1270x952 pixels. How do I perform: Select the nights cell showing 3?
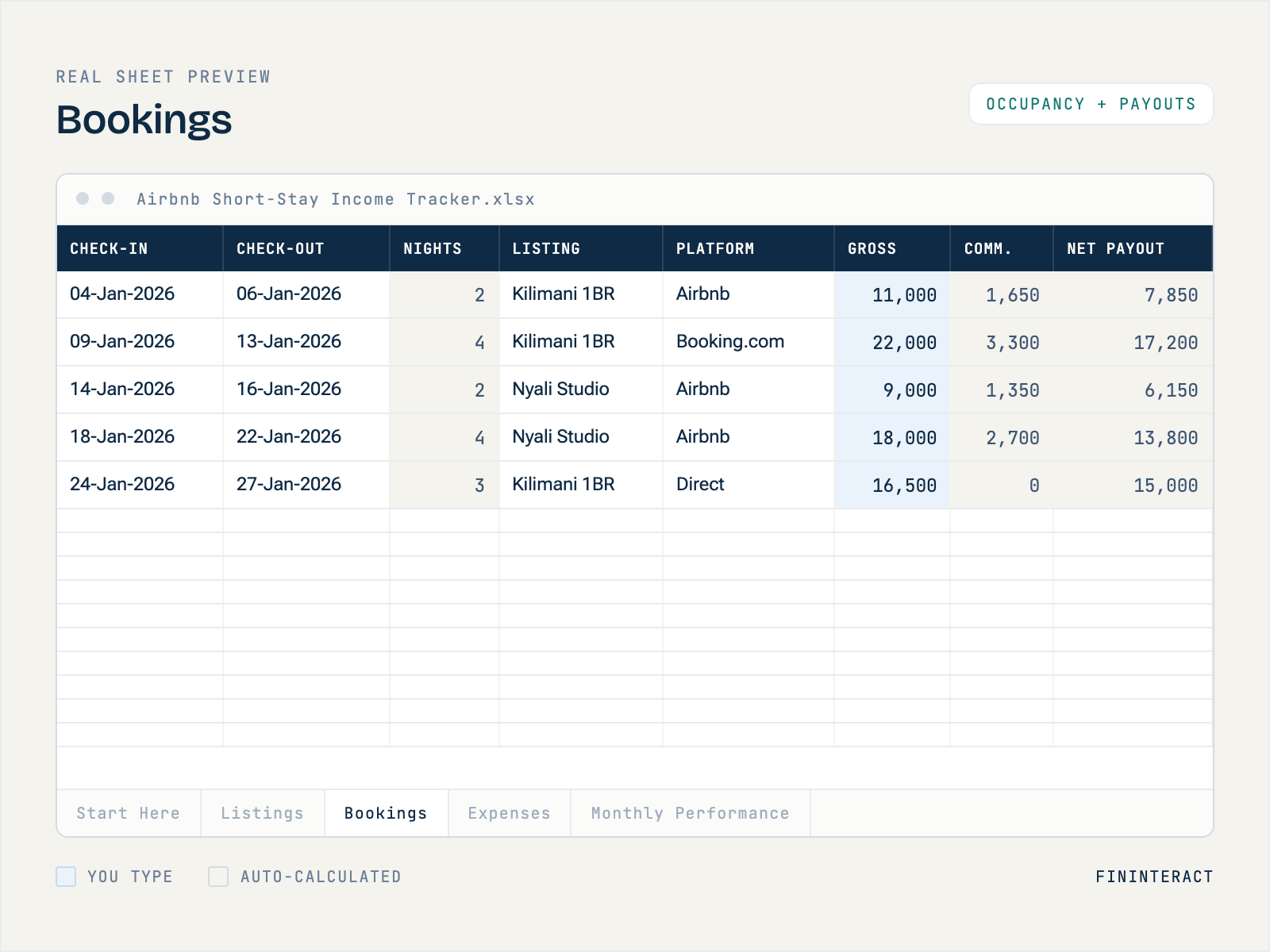coord(444,485)
